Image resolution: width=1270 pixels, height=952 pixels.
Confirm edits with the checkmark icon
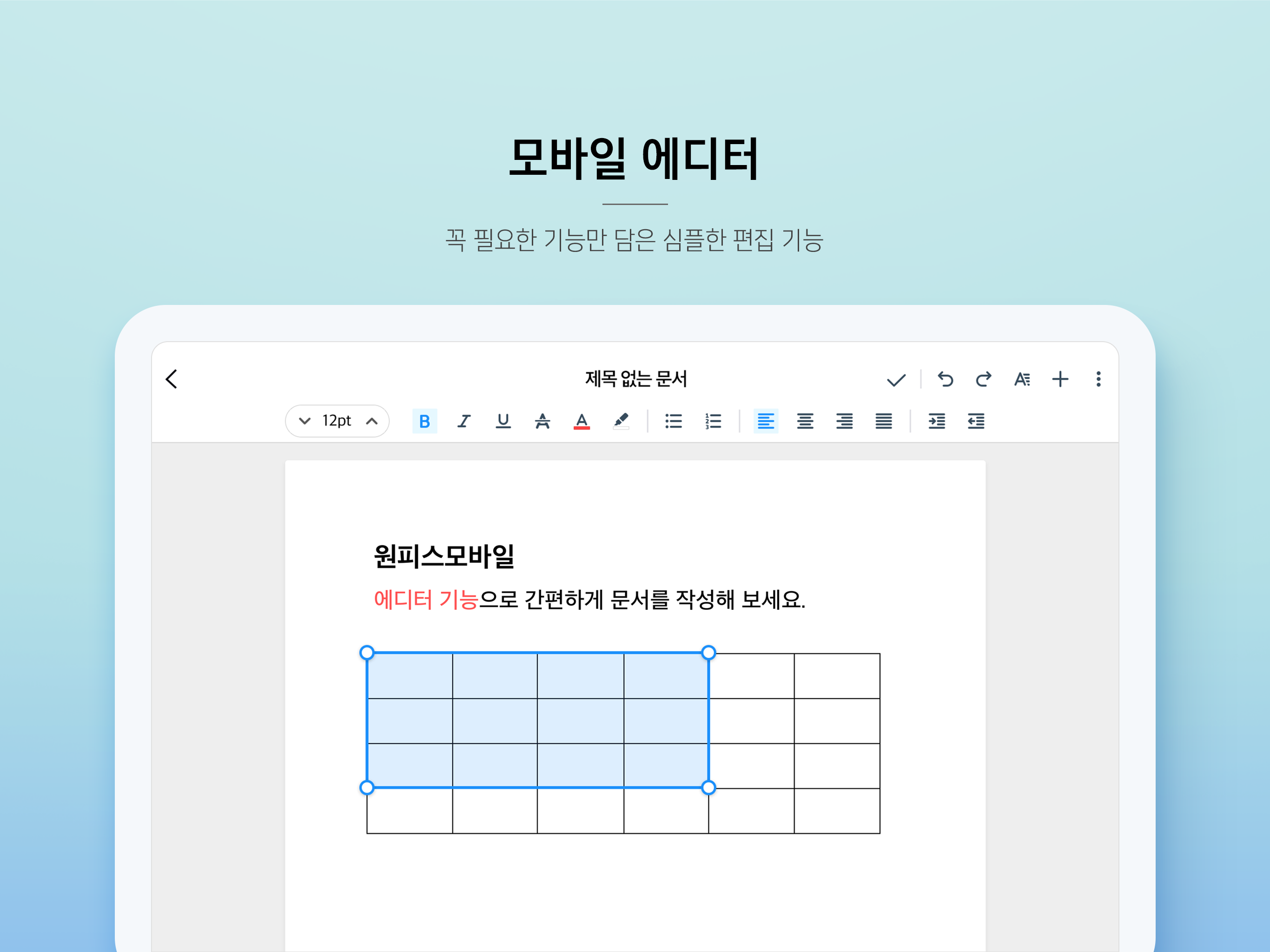[x=896, y=379]
